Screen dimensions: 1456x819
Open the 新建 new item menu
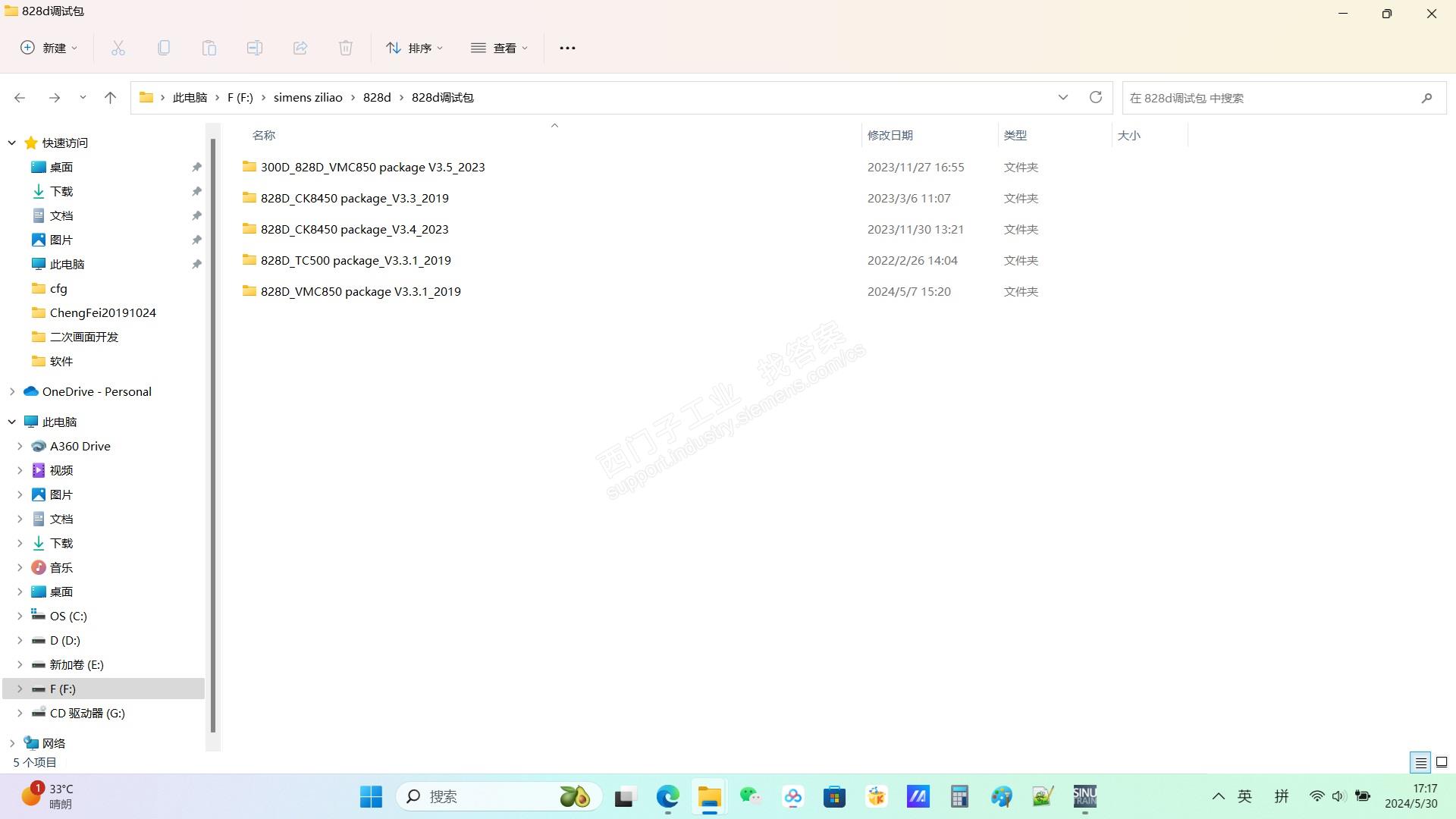[x=49, y=48]
